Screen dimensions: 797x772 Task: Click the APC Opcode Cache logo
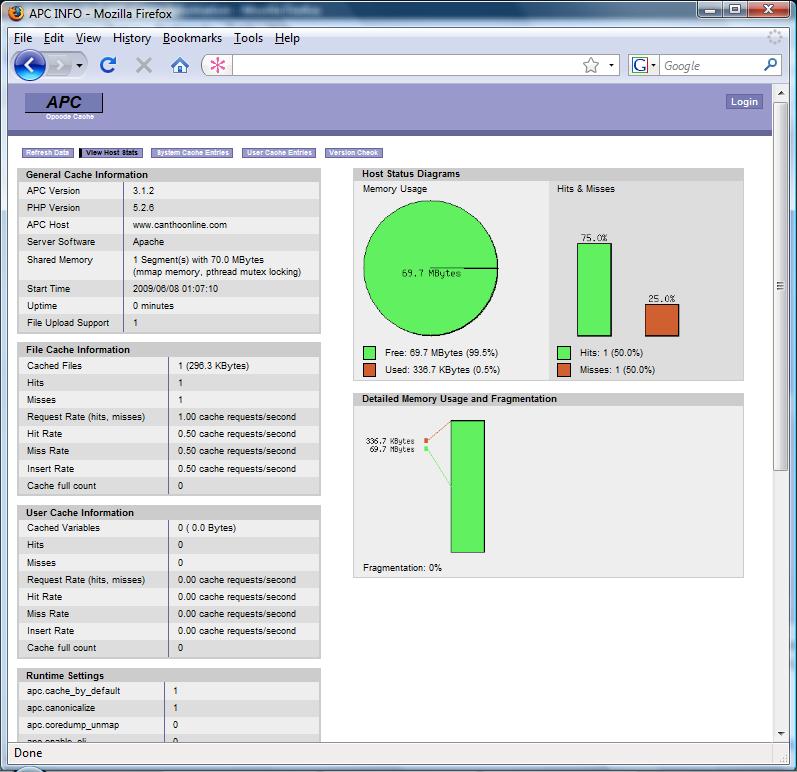click(64, 106)
